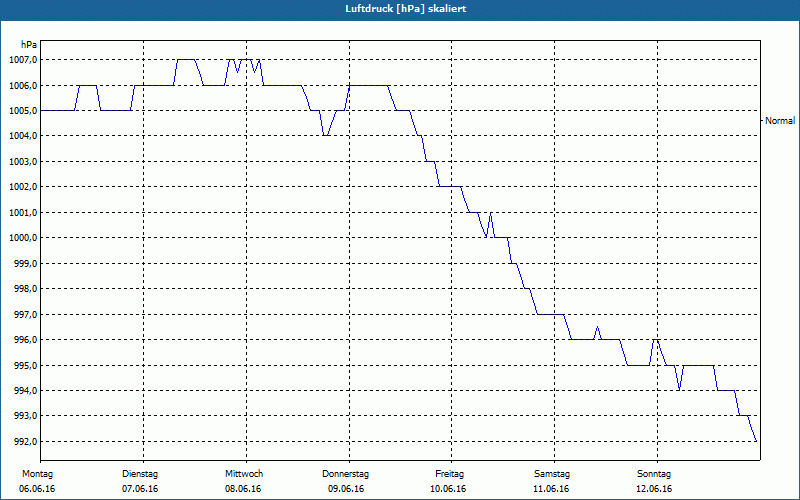Click the date 12.06.16
This screenshot has width=800, height=500.
point(654,489)
